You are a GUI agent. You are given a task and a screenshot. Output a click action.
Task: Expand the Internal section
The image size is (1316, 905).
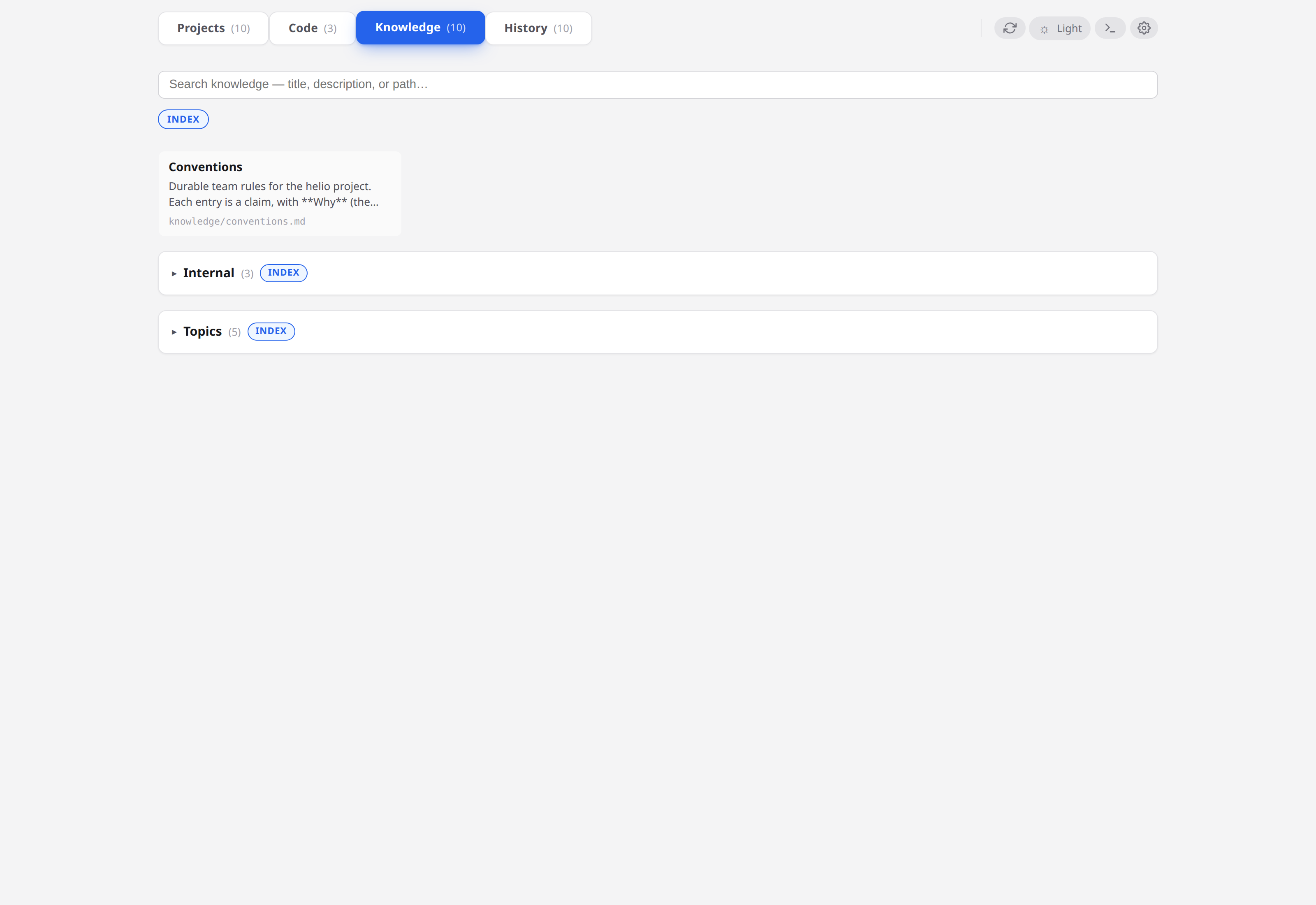point(209,273)
